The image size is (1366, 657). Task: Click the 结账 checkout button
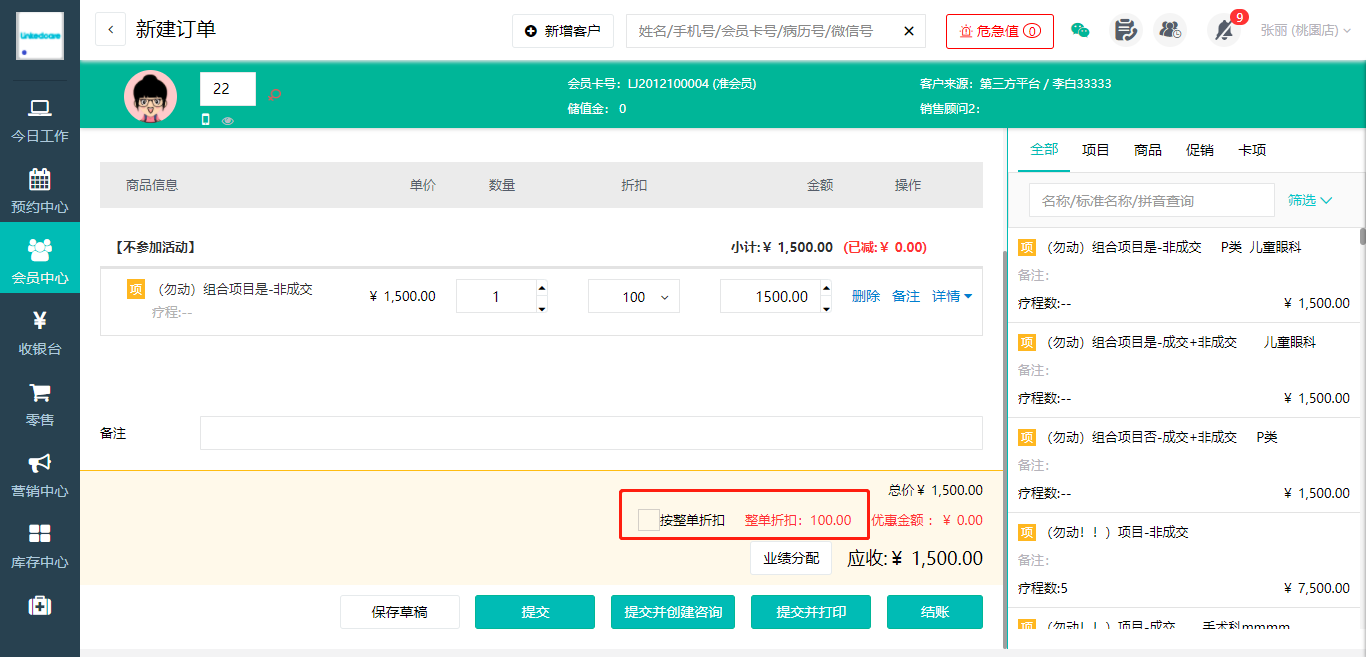point(935,612)
